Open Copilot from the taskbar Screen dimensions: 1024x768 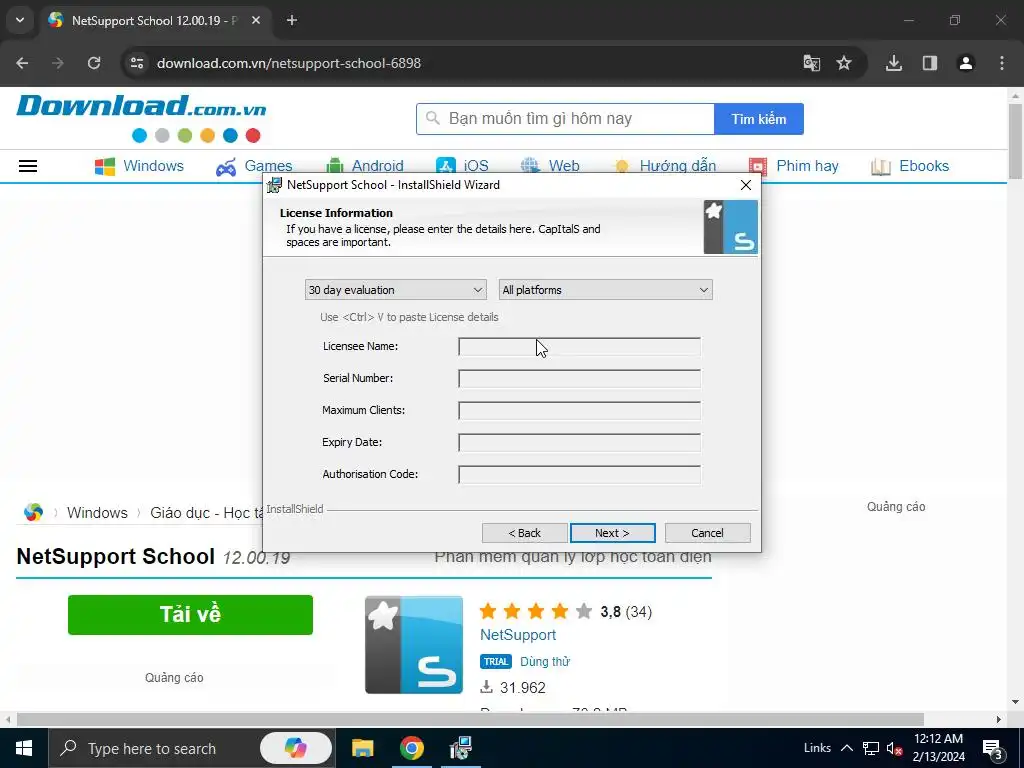pyautogui.click(x=295, y=748)
